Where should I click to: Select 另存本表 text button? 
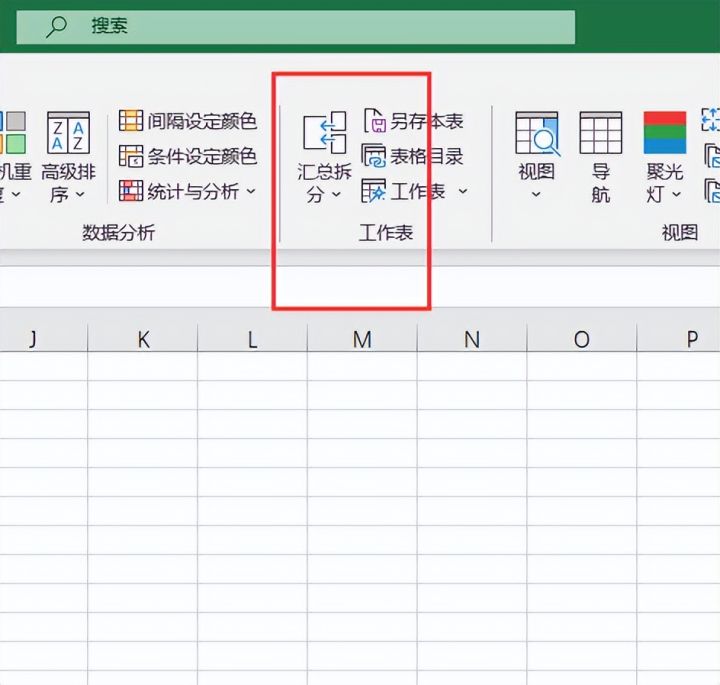(427, 121)
